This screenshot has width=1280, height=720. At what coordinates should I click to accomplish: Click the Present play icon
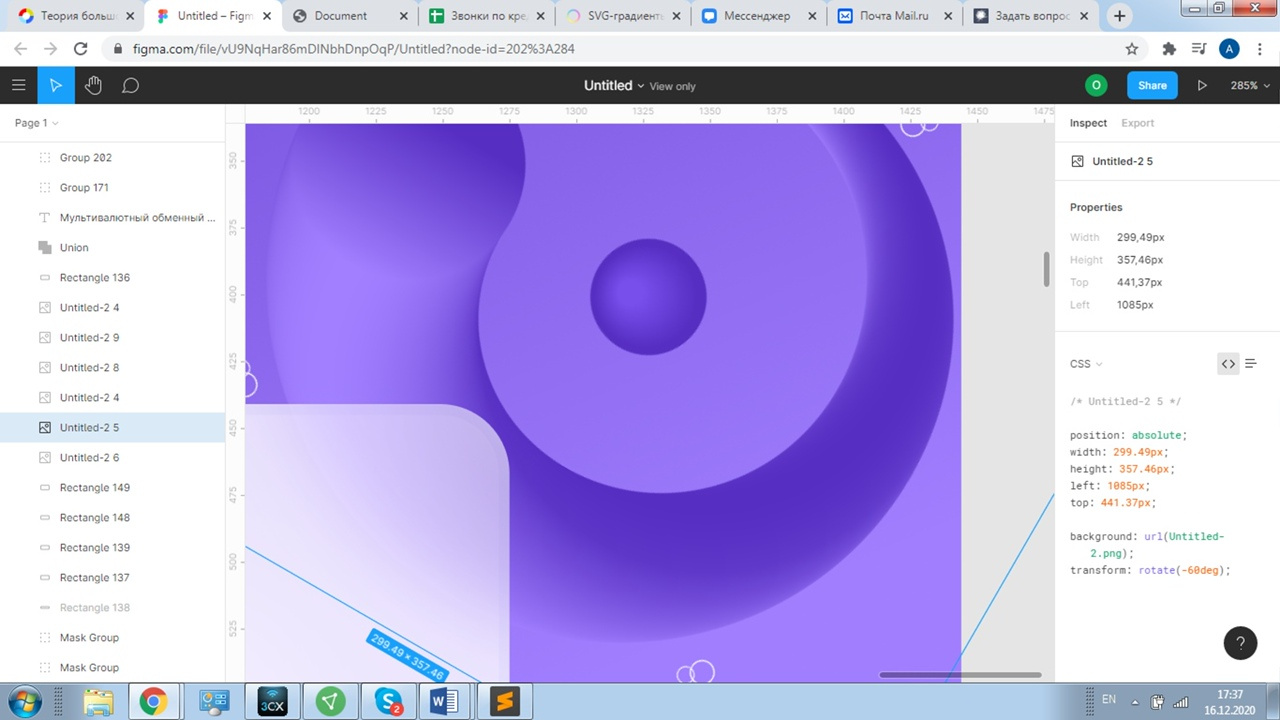click(x=1202, y=86)
